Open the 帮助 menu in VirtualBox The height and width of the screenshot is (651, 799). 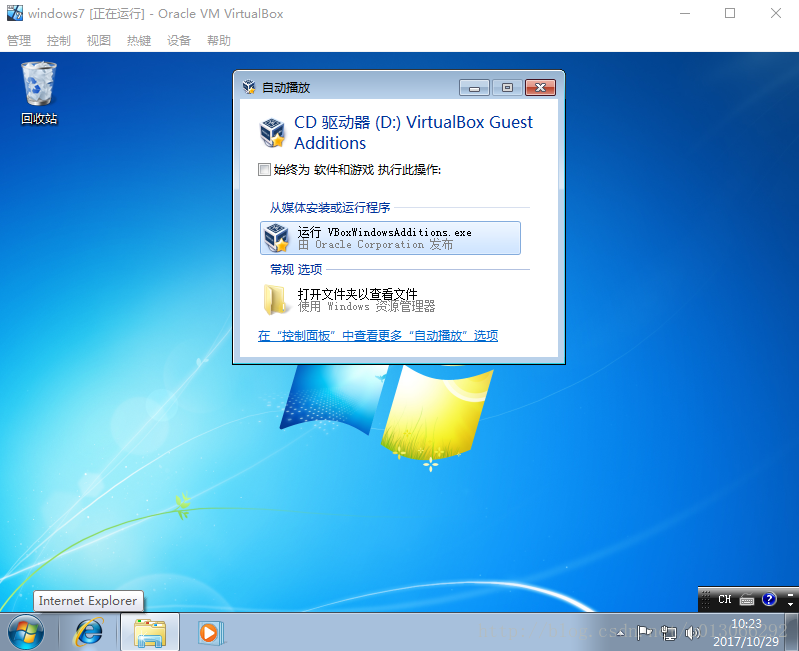tap(219, 40)
